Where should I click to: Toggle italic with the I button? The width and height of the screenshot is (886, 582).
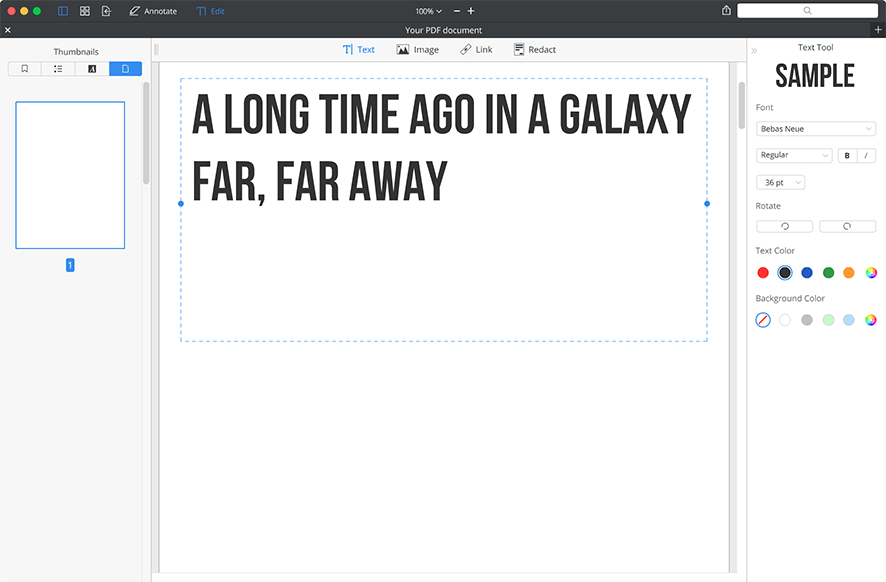coord(866,155)
